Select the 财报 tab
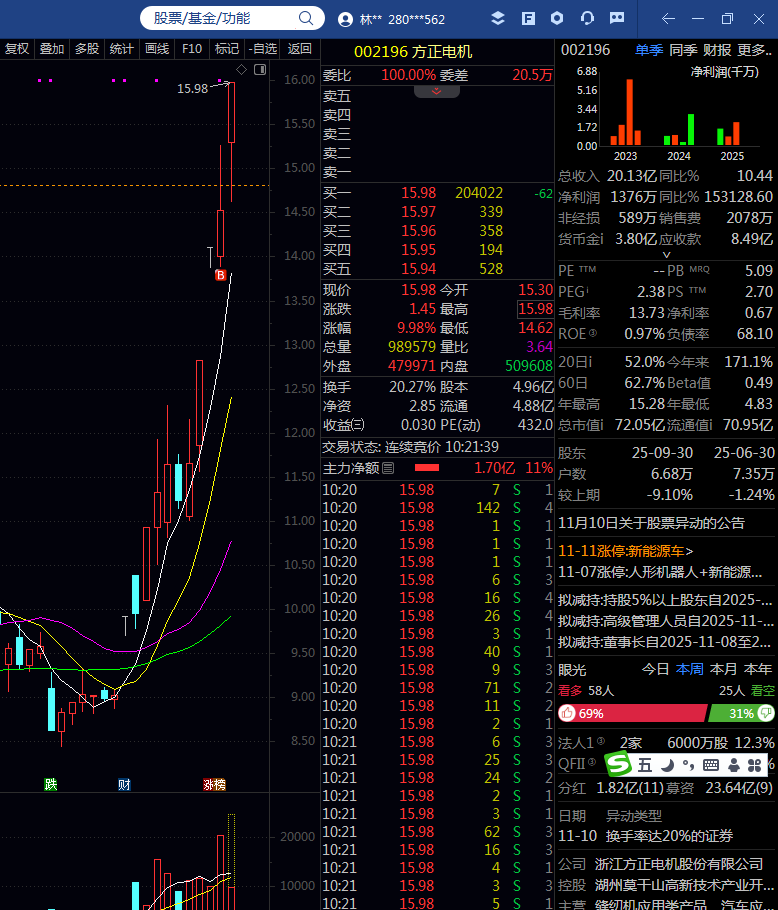Image resolution: width=778 pixels, height=910 pixels. pos(718,50)
